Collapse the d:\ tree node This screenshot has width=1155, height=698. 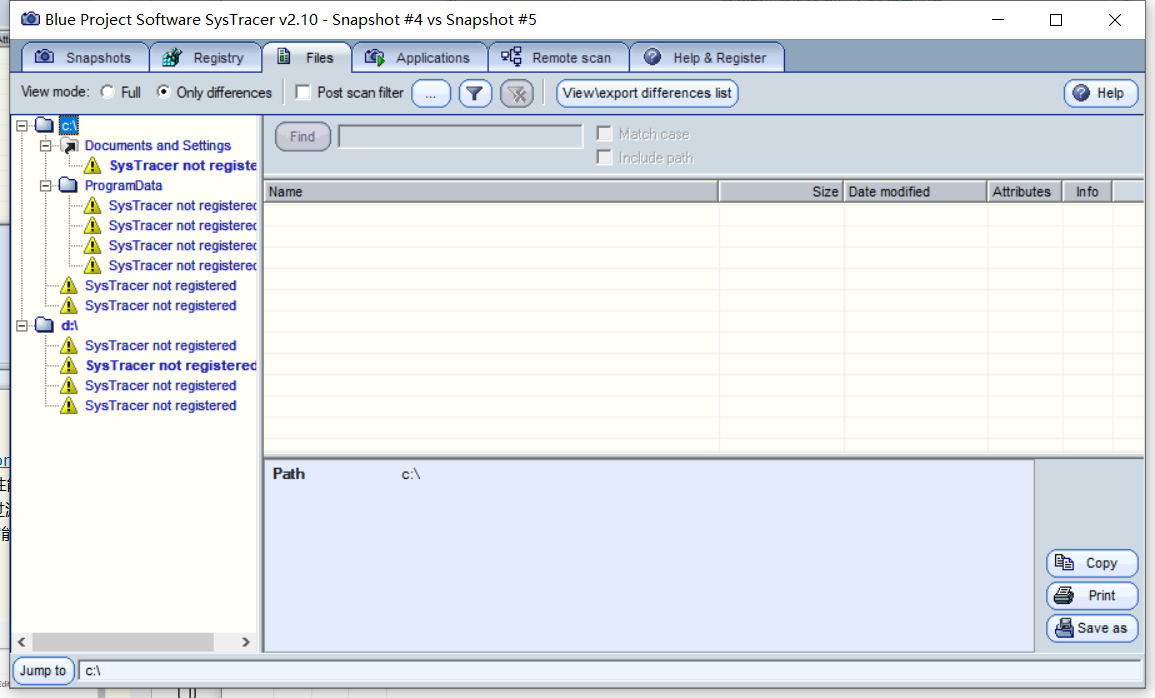pos(22,325)
